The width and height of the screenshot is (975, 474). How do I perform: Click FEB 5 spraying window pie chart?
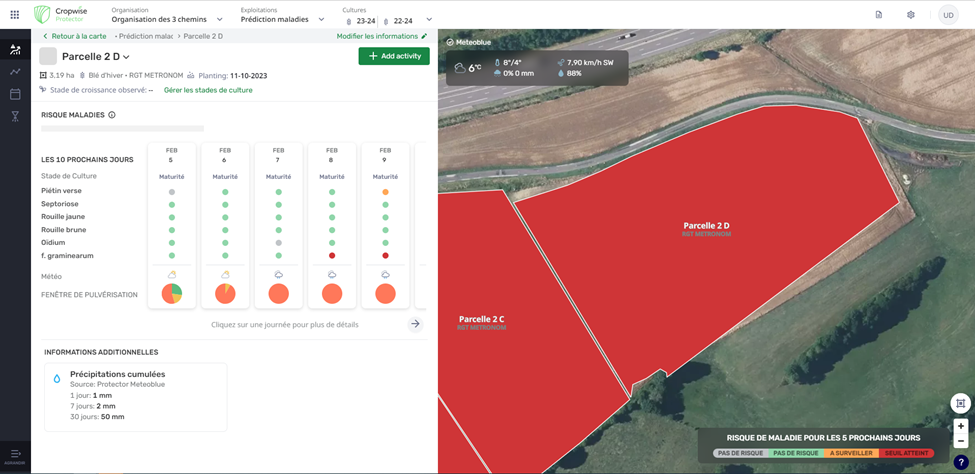[172, 294]
